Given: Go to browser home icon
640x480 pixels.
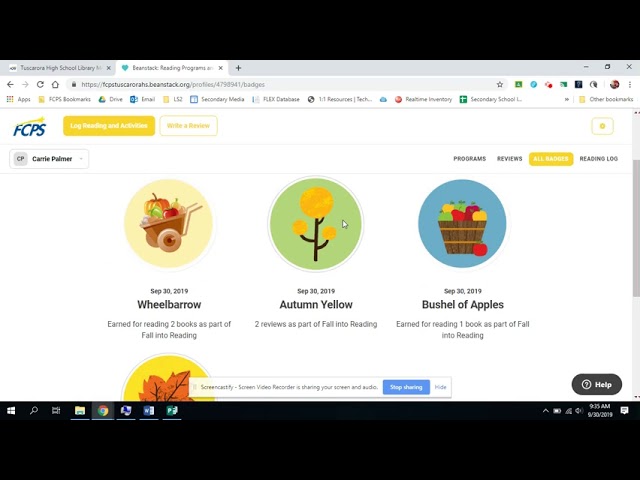Looking at the screenshot, I should (x=55, y=84).
